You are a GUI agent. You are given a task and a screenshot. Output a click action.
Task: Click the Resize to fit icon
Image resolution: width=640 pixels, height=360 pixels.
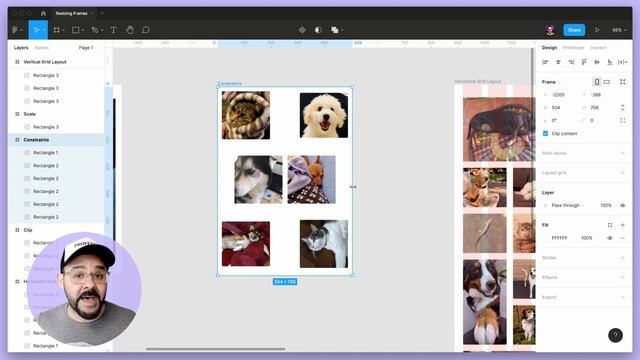[622, 82]
